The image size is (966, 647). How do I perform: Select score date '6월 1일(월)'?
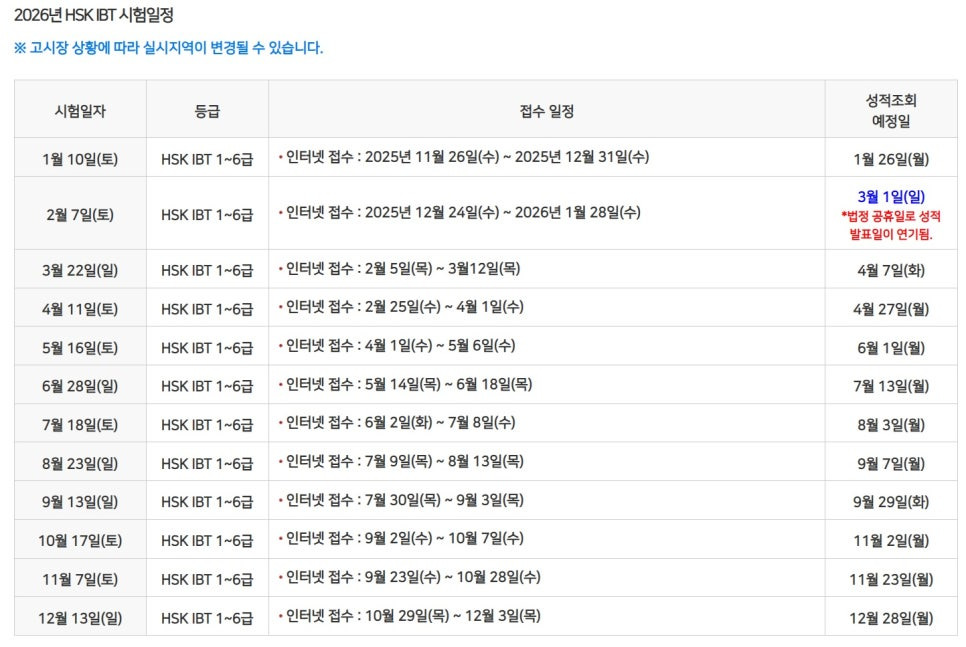(x=891, y=348)
